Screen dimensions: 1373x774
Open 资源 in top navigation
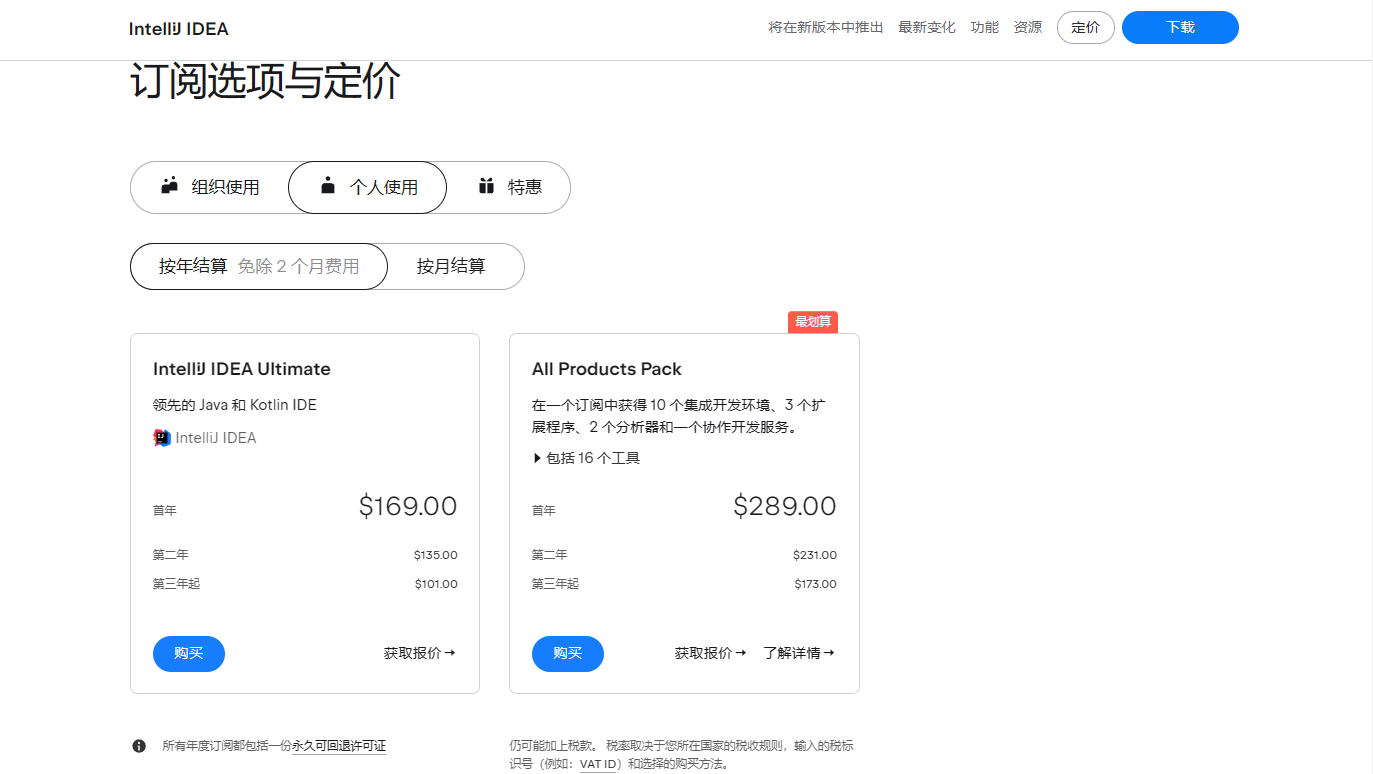tap(1028, 28)
